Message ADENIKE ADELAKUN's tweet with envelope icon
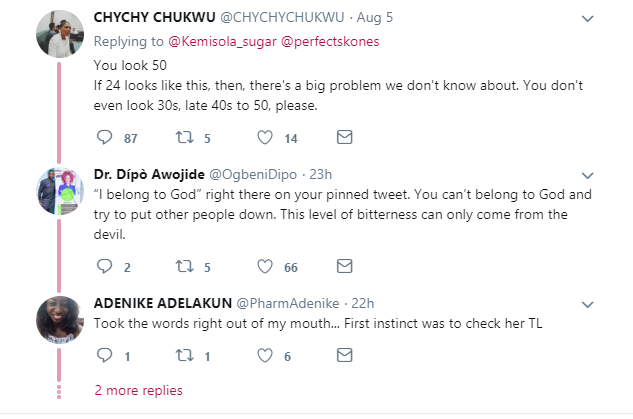This screenshot has width=633, height=419. pyautogui.click(x=344, y=355)
